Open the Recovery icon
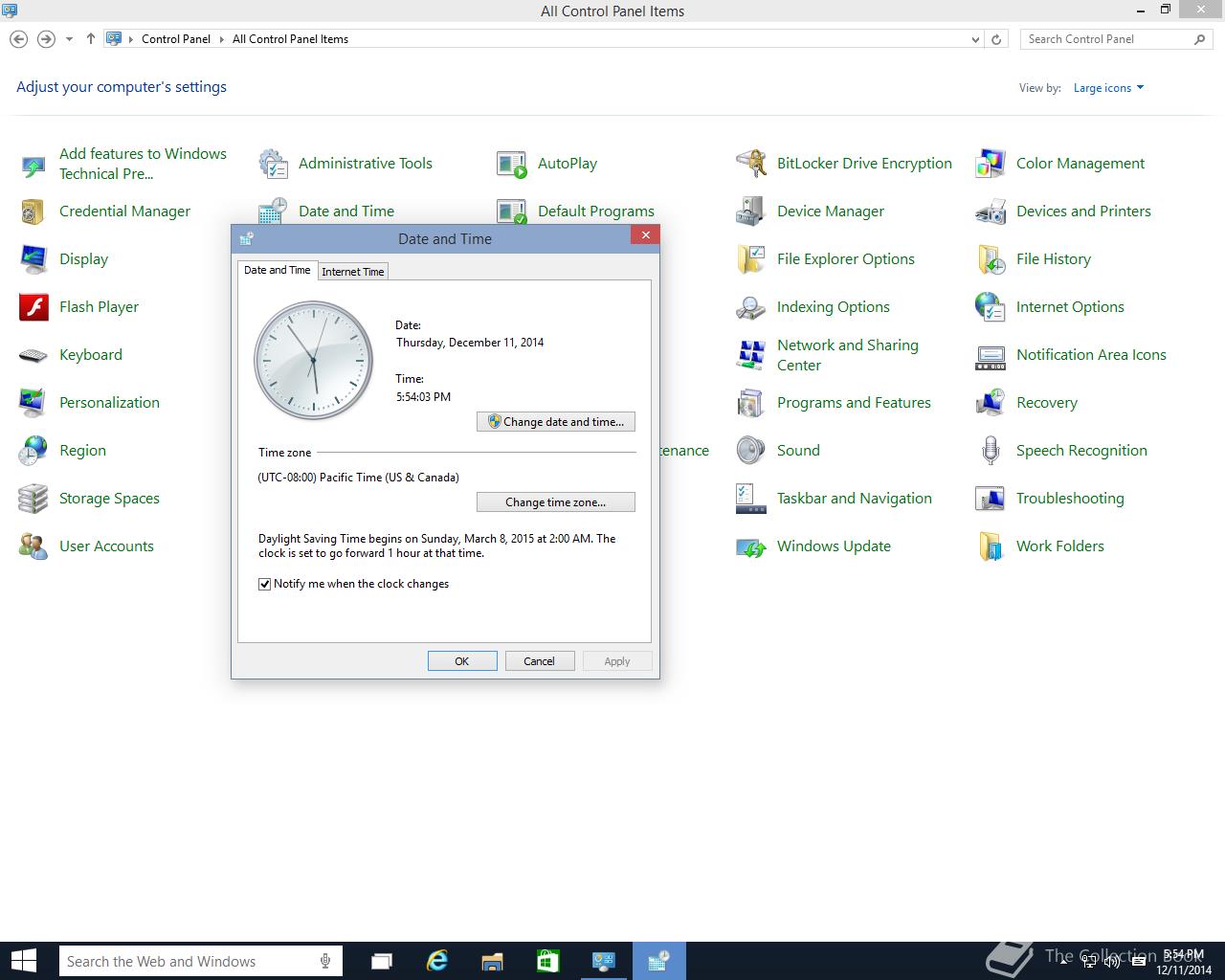 tap(991, 403)
